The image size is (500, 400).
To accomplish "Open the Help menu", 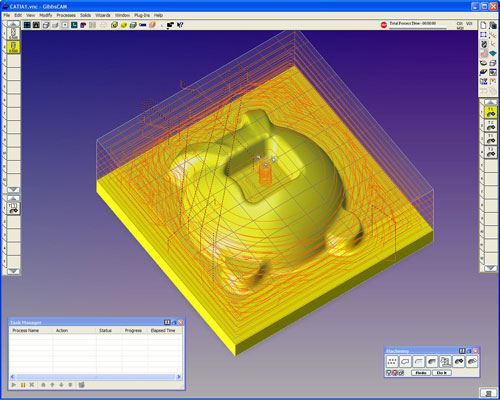I will pos(158,15).
